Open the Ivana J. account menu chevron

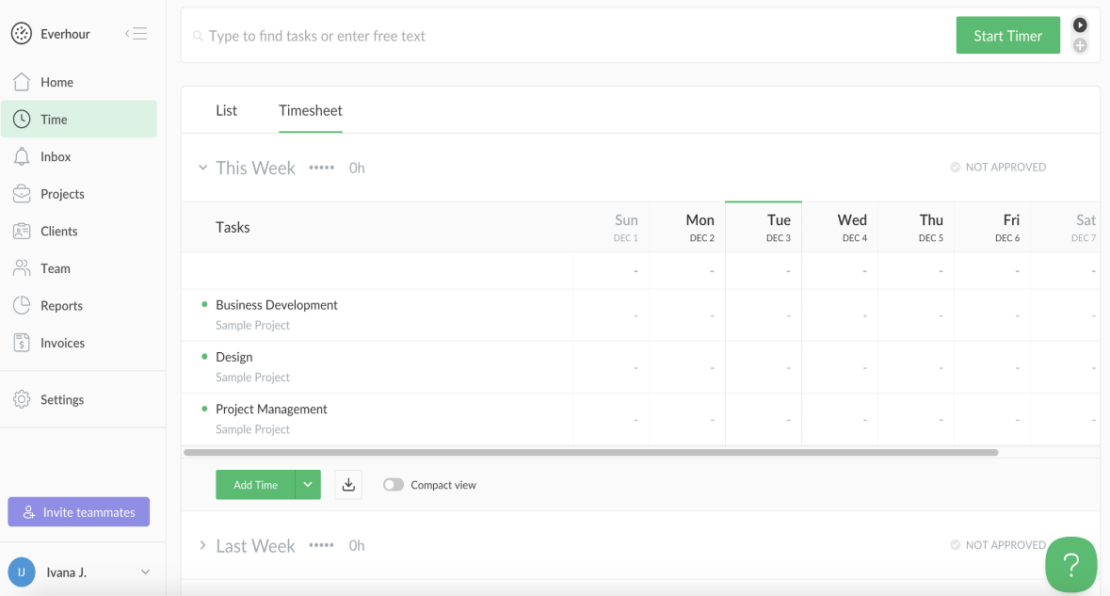[145, 572]
